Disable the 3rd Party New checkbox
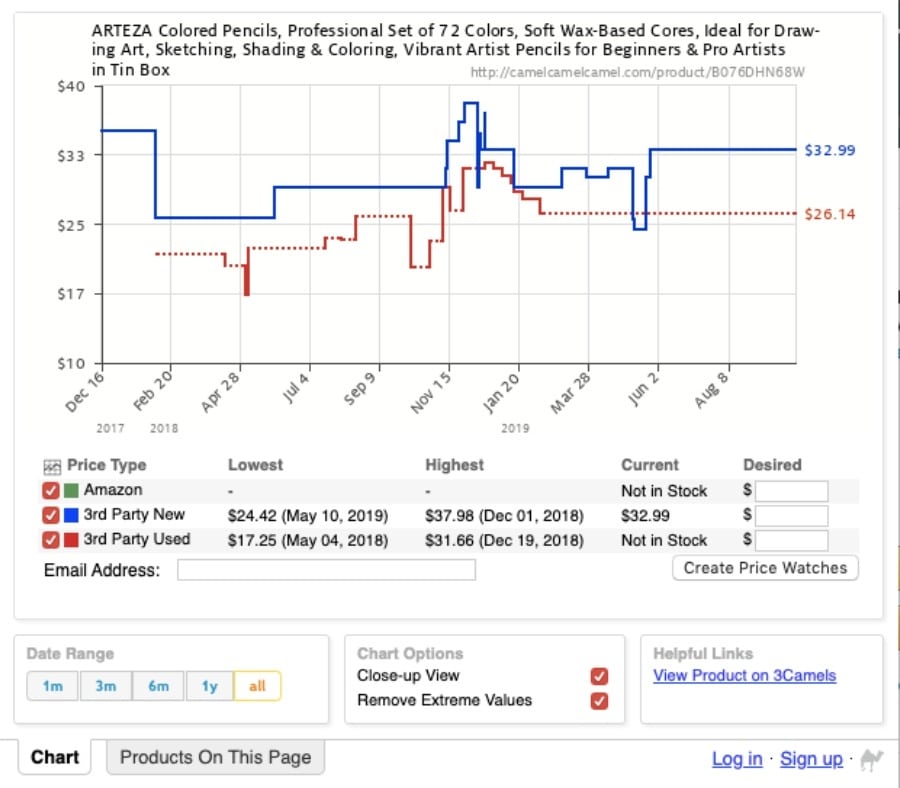 tap(52, 515)
